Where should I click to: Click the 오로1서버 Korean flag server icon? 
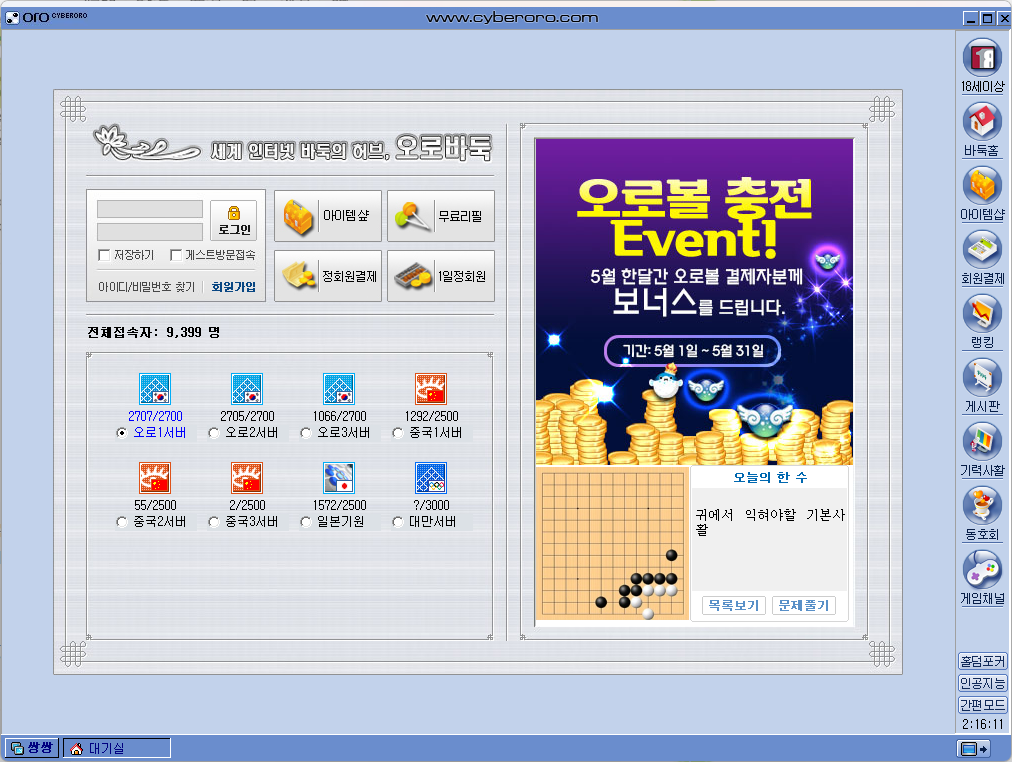pyautogui.click(x=155, y=389)
